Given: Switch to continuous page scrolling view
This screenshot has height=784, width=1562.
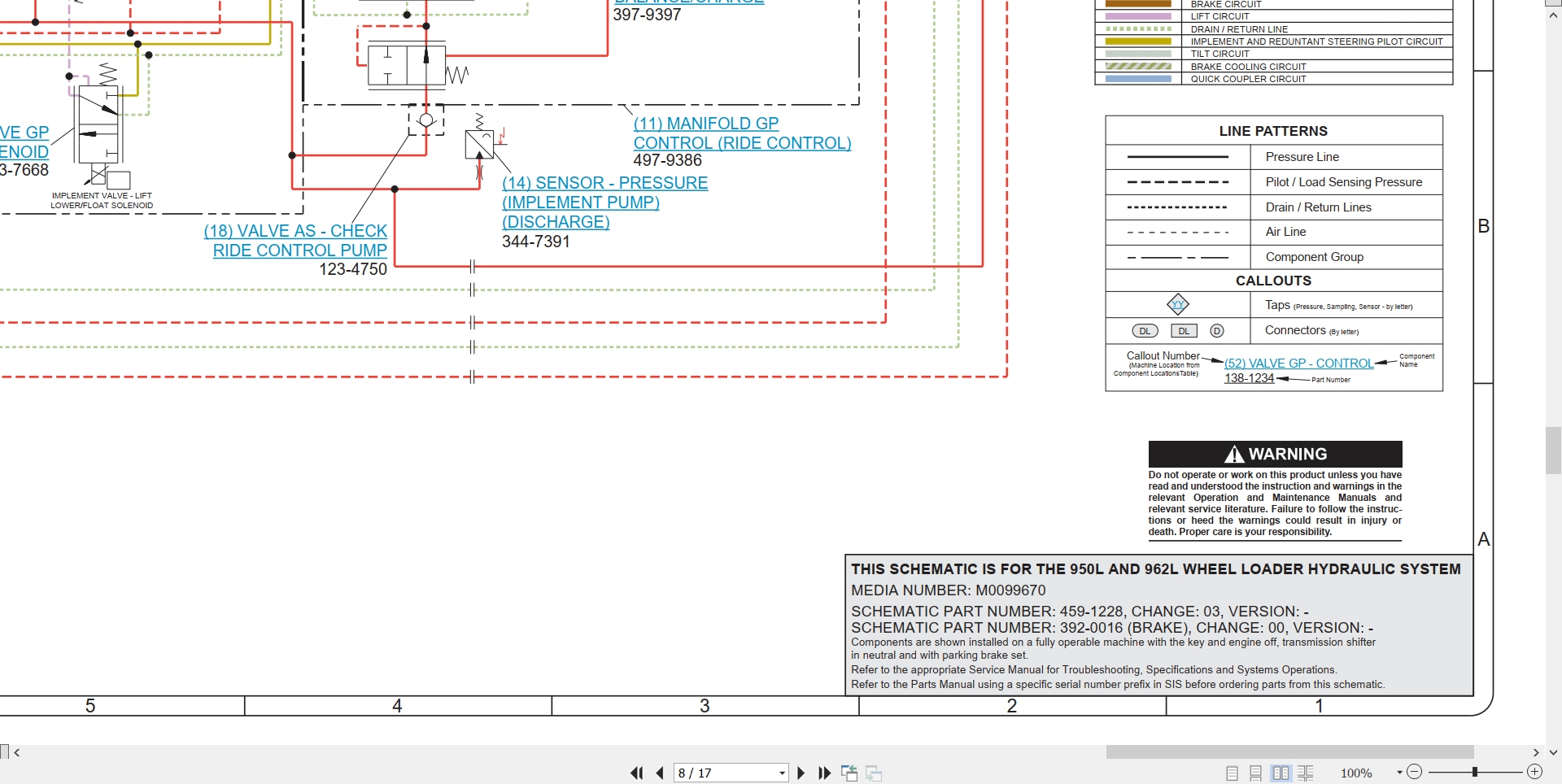Looking at the screenshot, I should pyautogui.click(x=1256, y=773).
